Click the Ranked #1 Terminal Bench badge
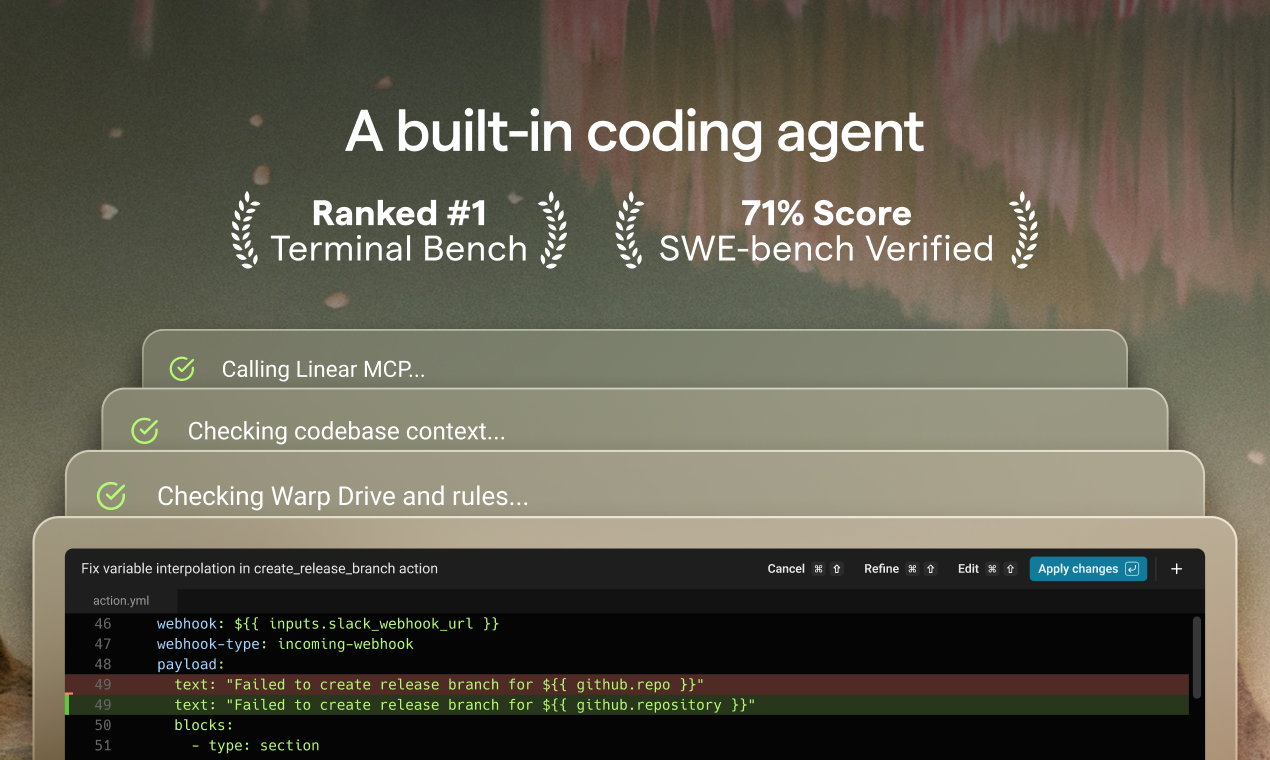 click(x=399, y=231)
